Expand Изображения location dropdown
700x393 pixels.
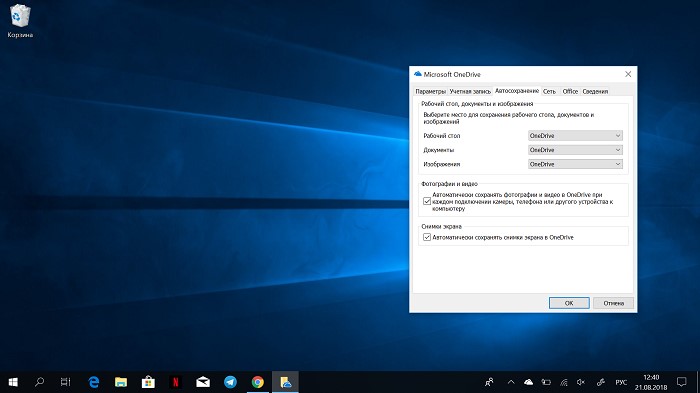coord(575,164)
